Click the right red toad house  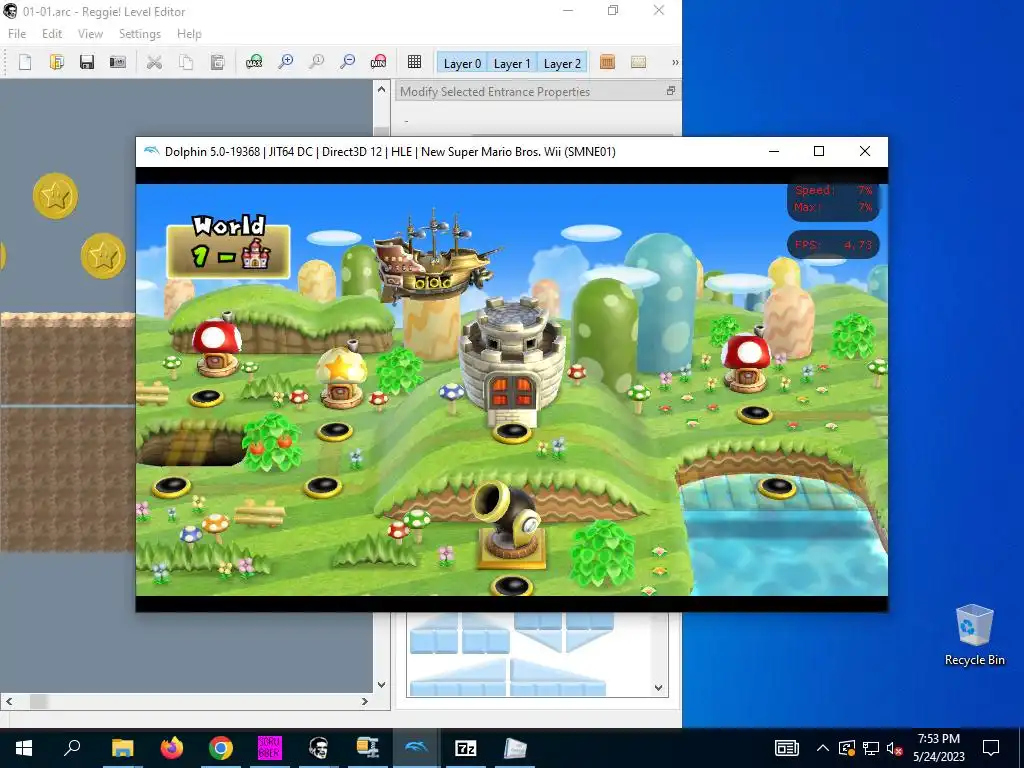coord(746,361)
